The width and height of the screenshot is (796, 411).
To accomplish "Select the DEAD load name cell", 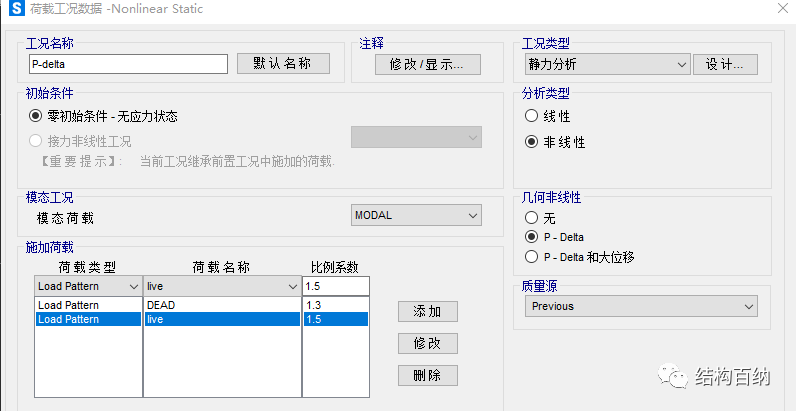I will [x=222, y=305].
